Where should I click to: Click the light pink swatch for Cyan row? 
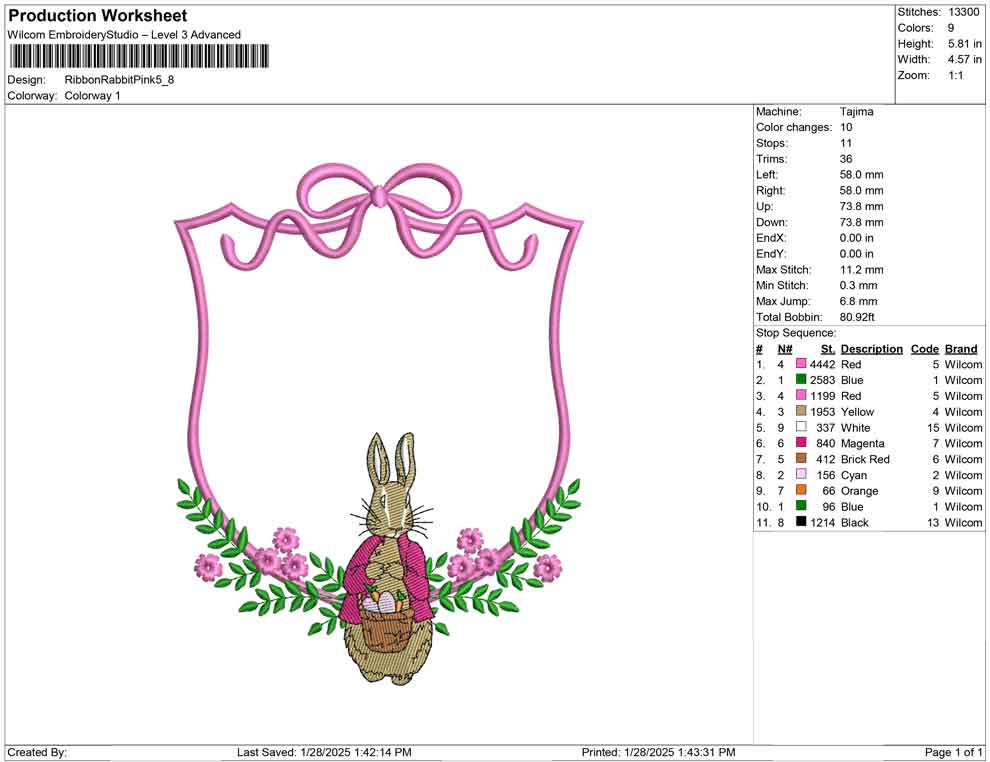(x=801, y=474)
